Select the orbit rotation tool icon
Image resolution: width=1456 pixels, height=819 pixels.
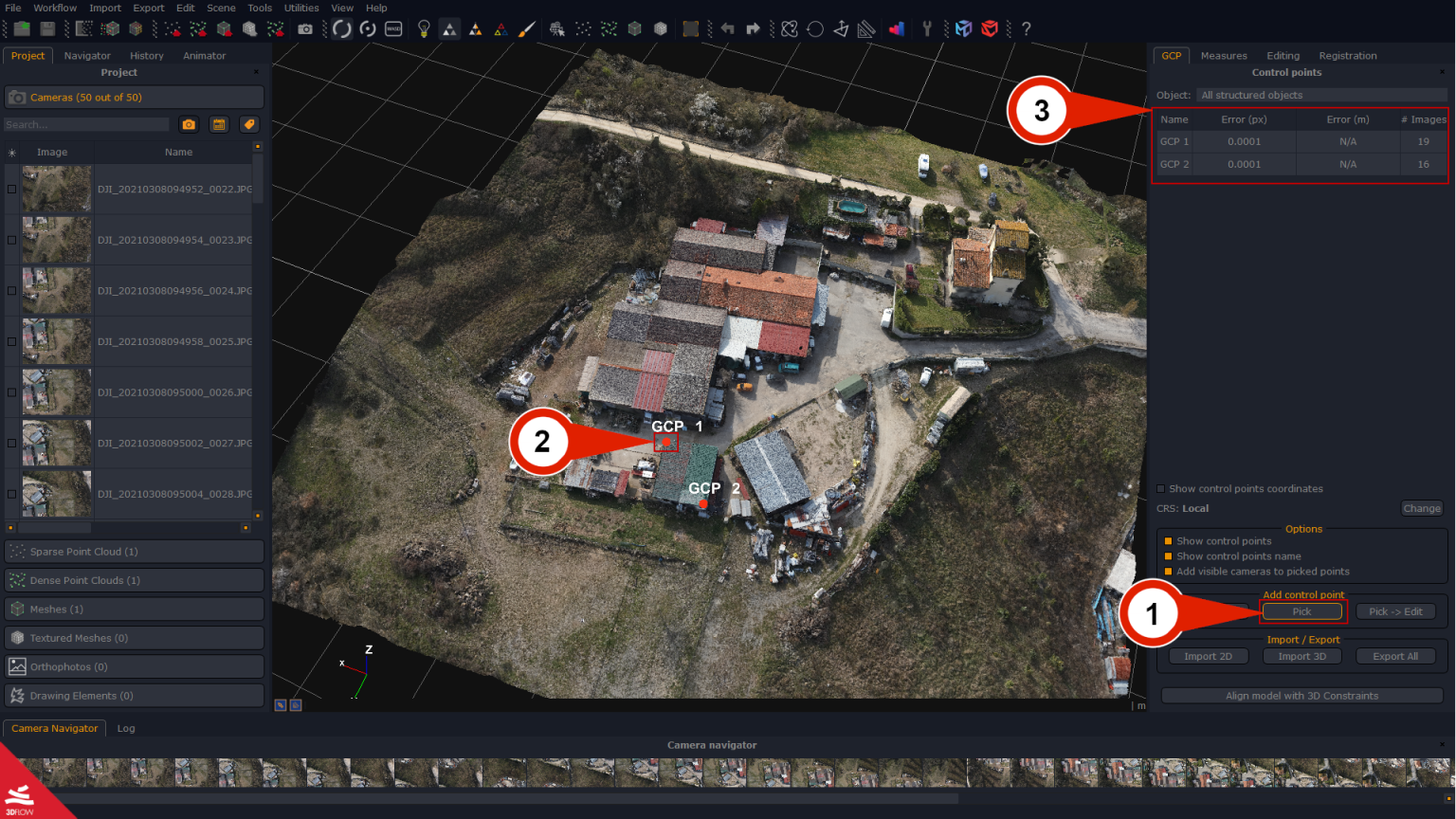point(340,28)
